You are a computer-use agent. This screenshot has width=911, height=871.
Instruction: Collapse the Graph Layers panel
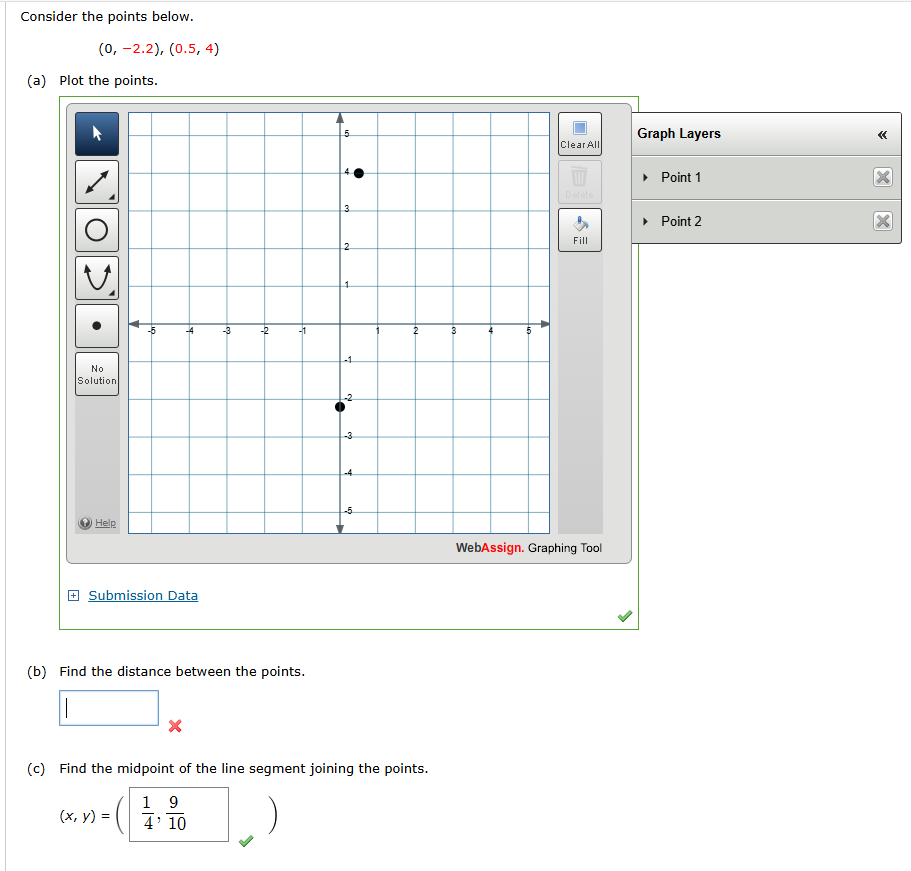[x=882, y=133]
